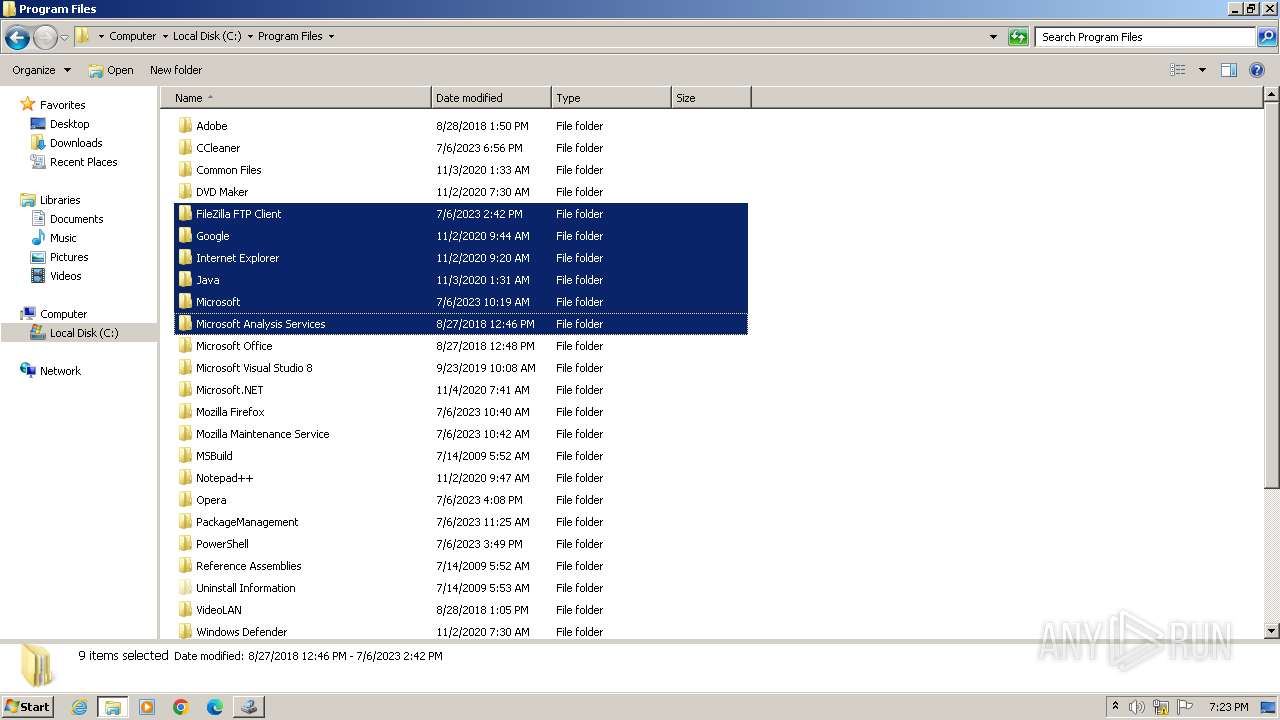
Task: Focus the Search Program Files box
Action: (1146, 37)
